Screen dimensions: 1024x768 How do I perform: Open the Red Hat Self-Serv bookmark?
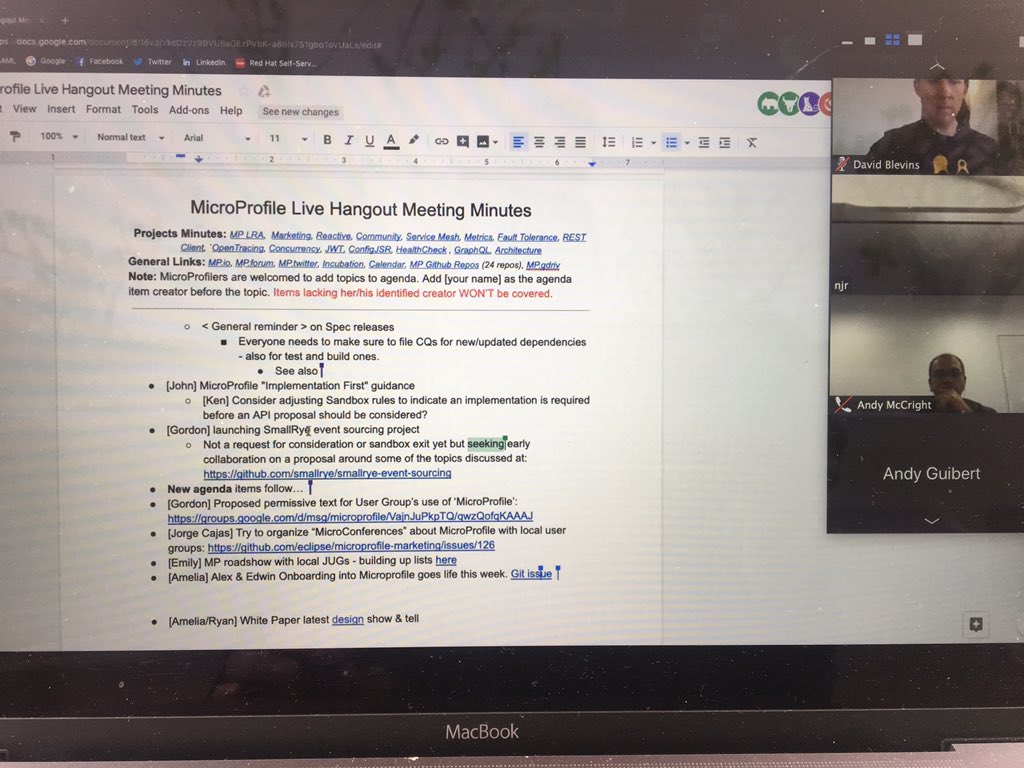[276, 63]
